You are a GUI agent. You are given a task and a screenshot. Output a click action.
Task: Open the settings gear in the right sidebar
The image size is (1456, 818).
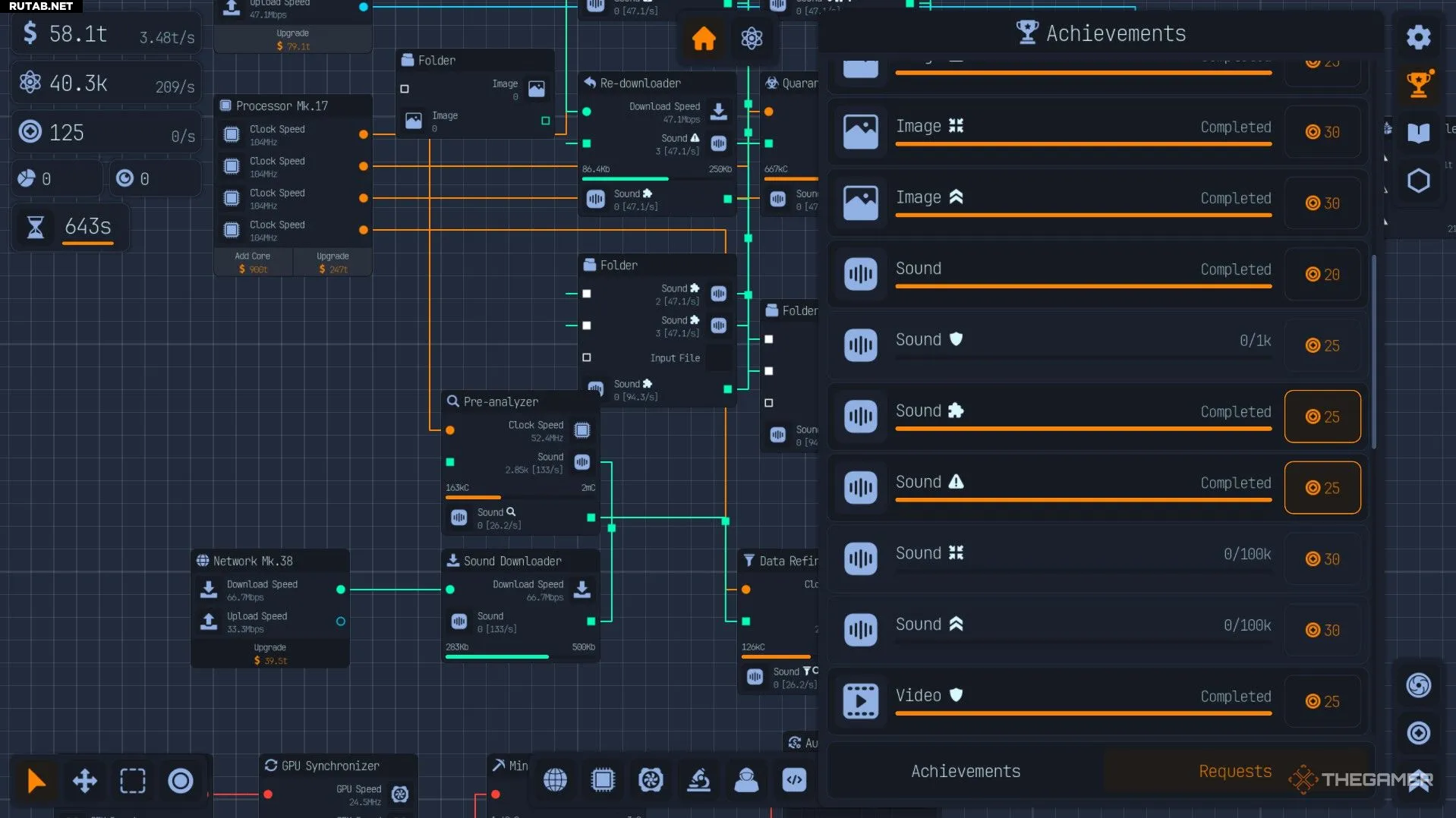click(x=1418, y=37)
